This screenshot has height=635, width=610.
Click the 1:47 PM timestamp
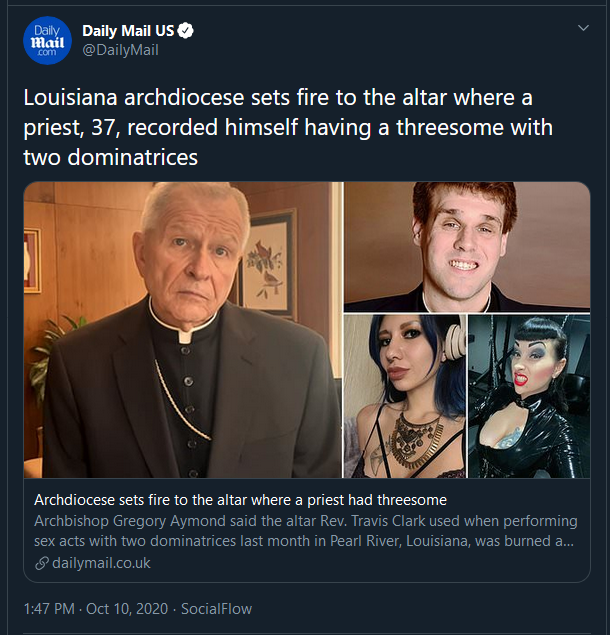[51, 608]
